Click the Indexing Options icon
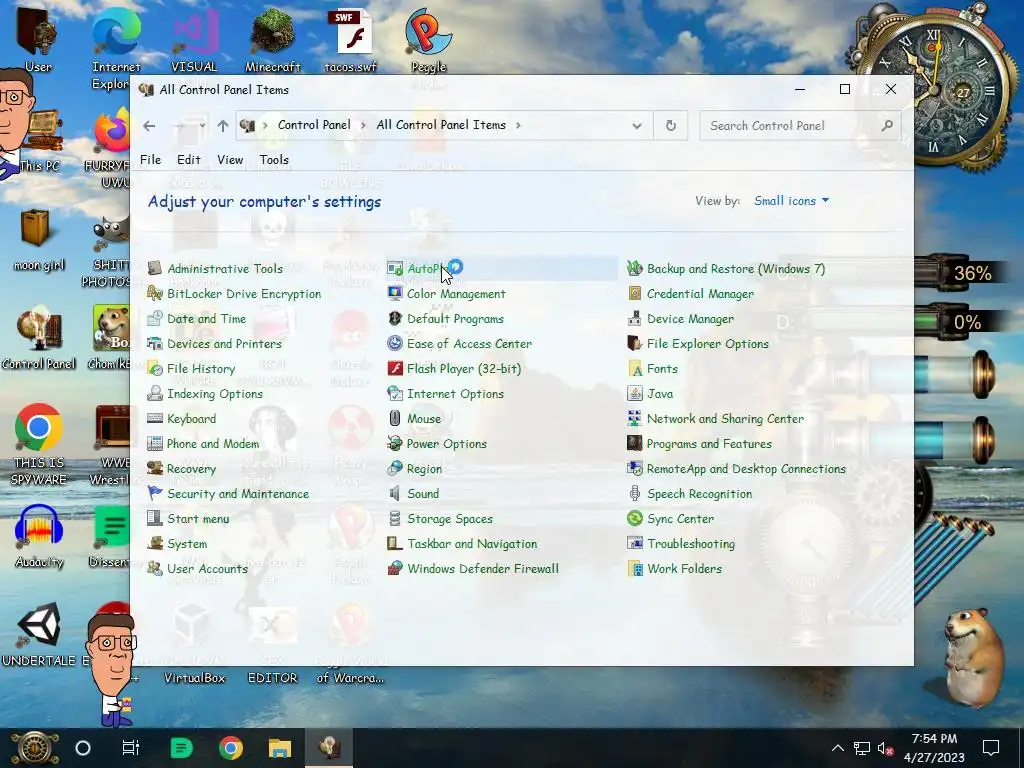1024x768 pixels. pos(155,393)
